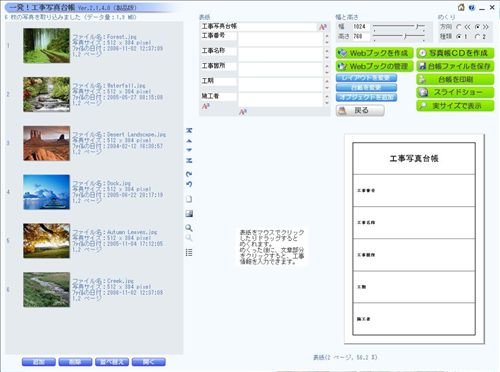
Task: Open the list view icon in toolbar
Action: coord(189,252)
